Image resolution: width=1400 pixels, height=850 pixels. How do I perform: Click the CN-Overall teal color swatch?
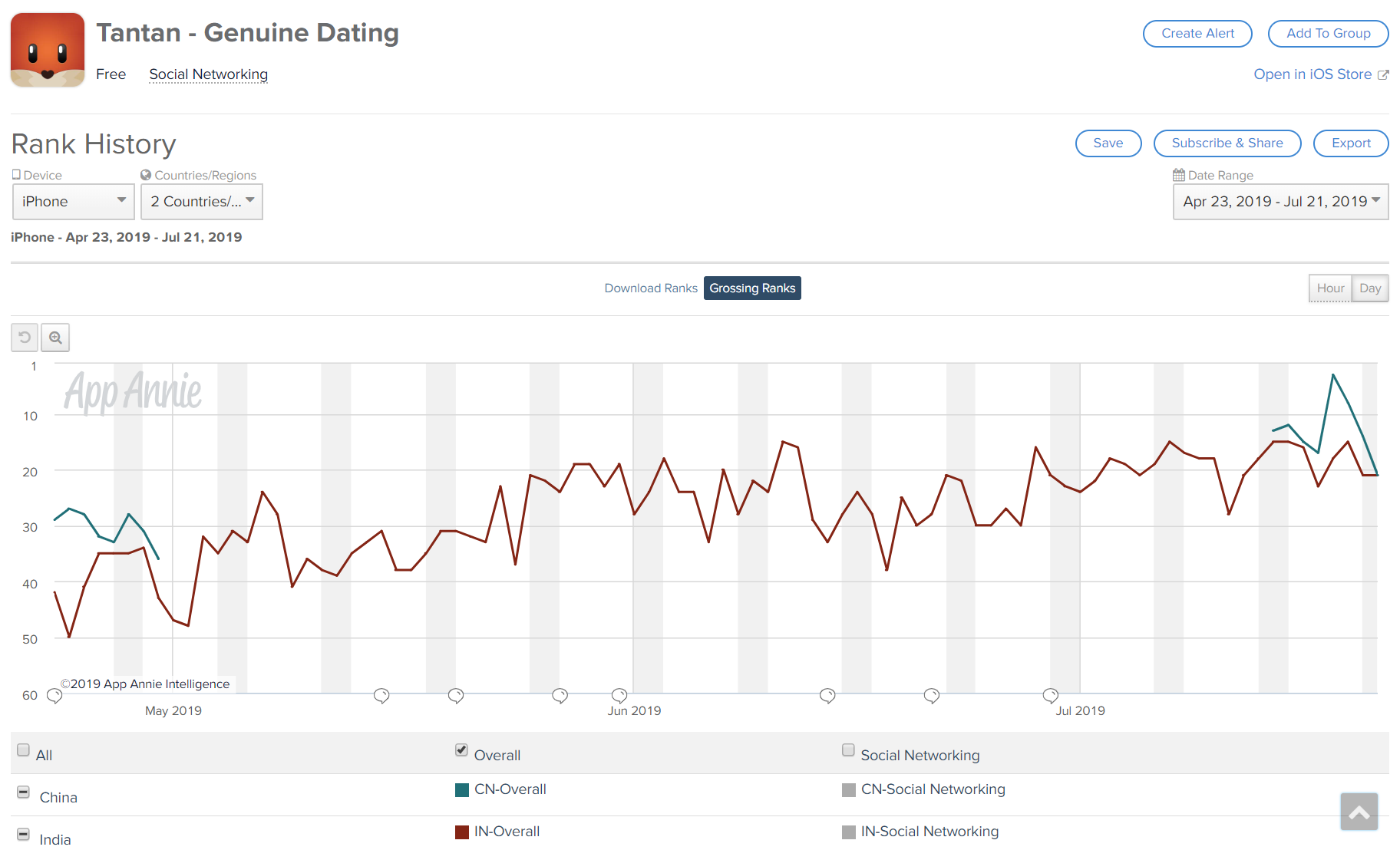pos(462,790)
